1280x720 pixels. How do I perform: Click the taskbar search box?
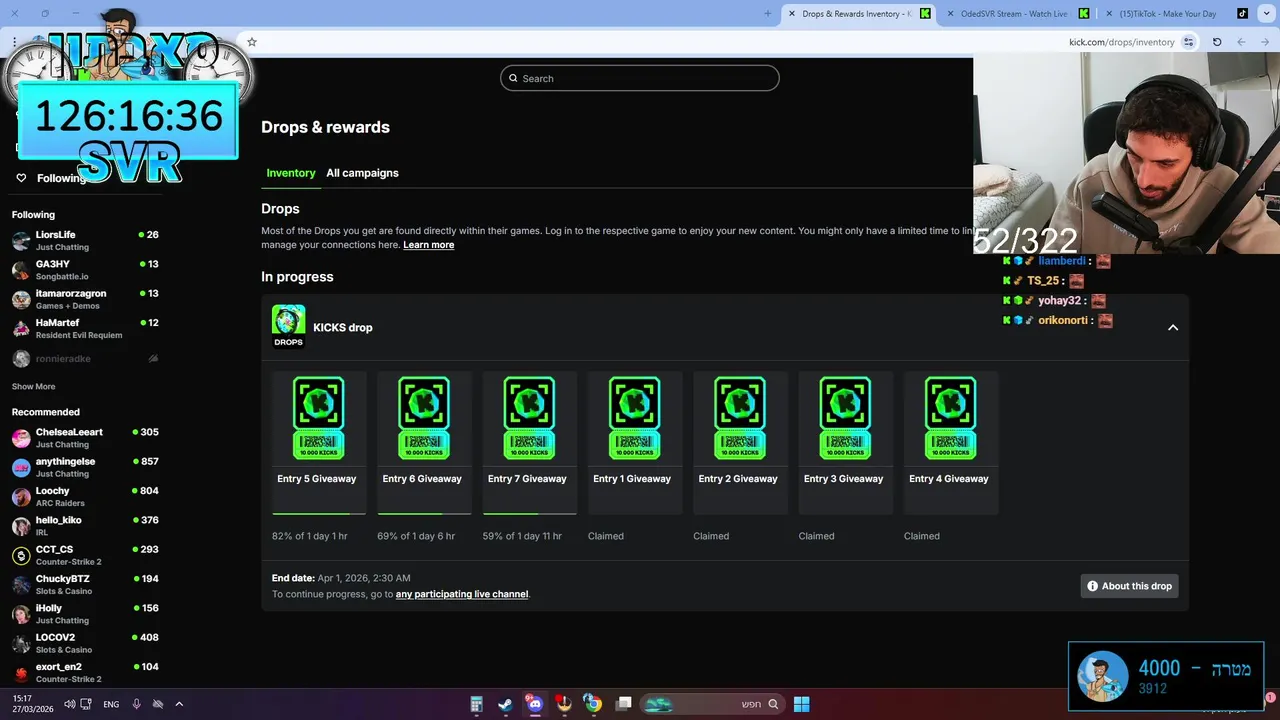coord(712,704)
